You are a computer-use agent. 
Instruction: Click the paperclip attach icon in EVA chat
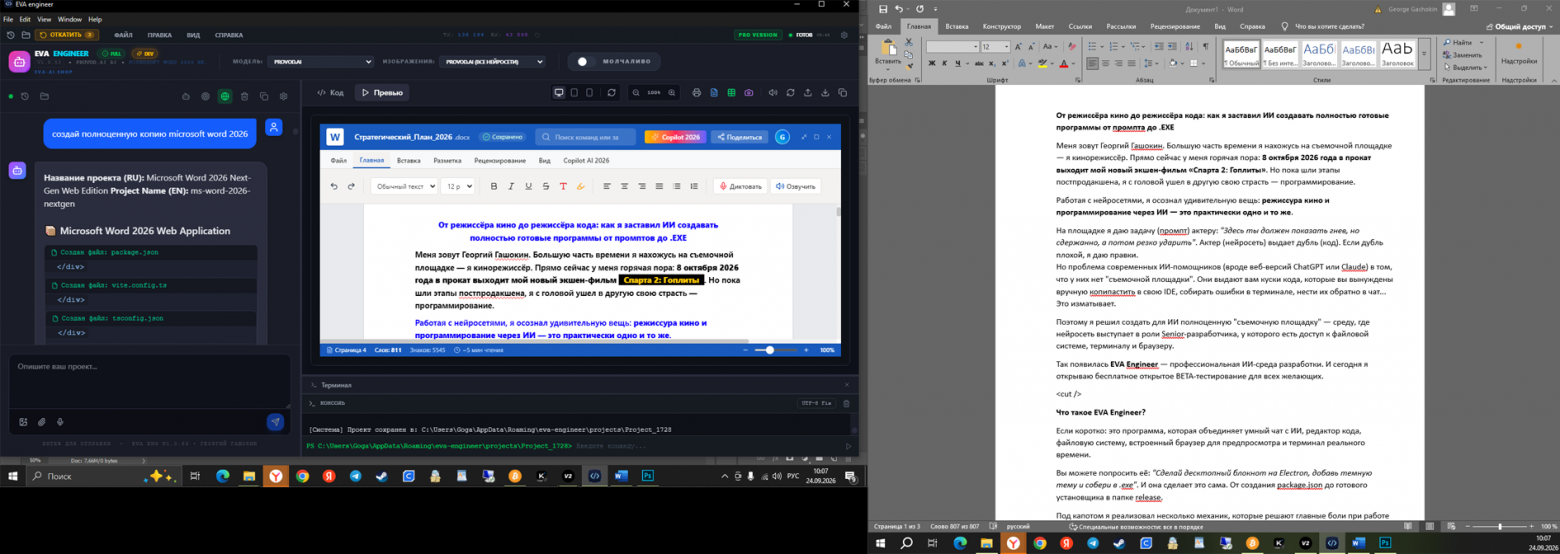[42, 422]
